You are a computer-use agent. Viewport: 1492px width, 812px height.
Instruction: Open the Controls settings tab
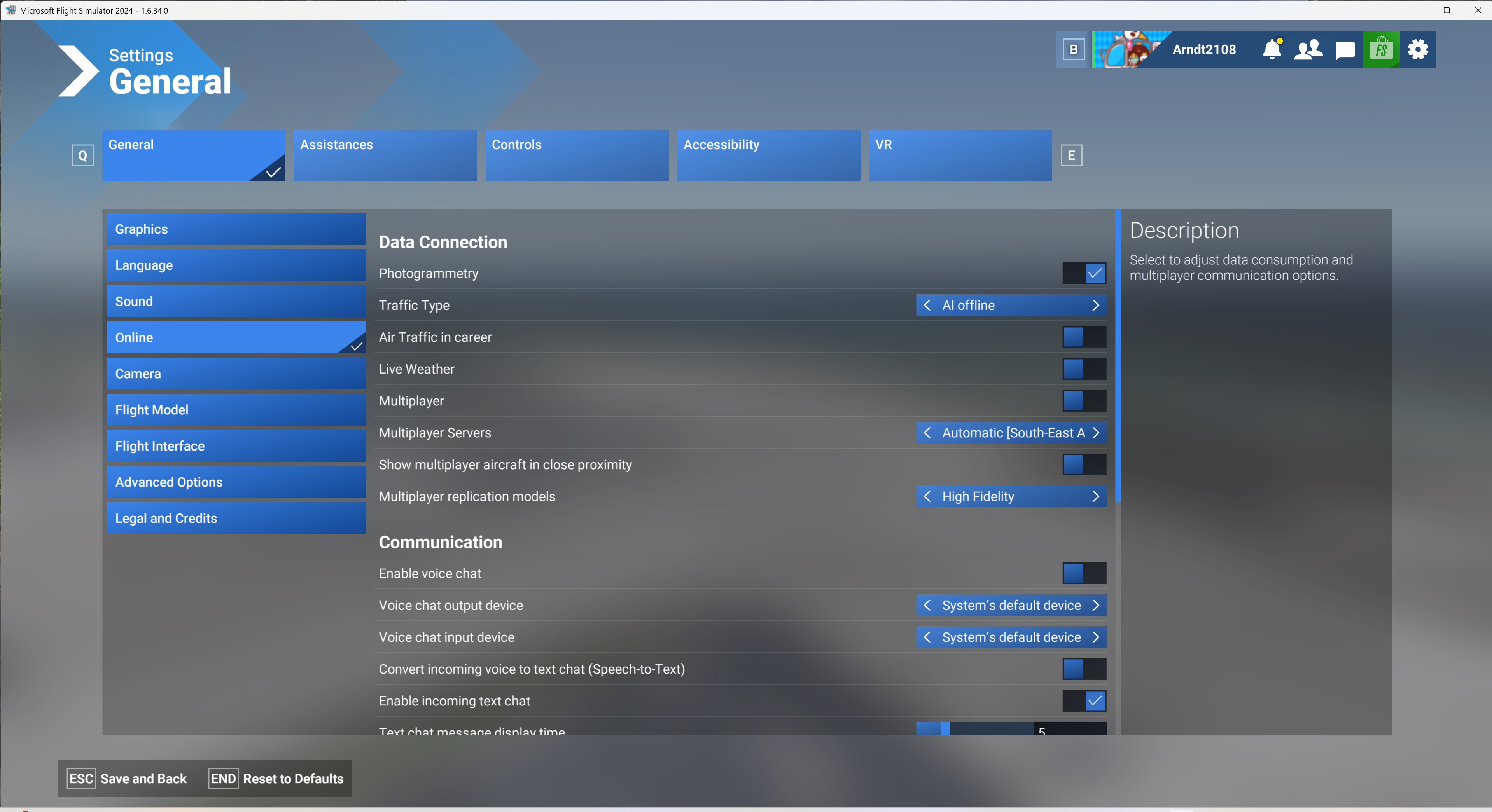coord(576,155)
